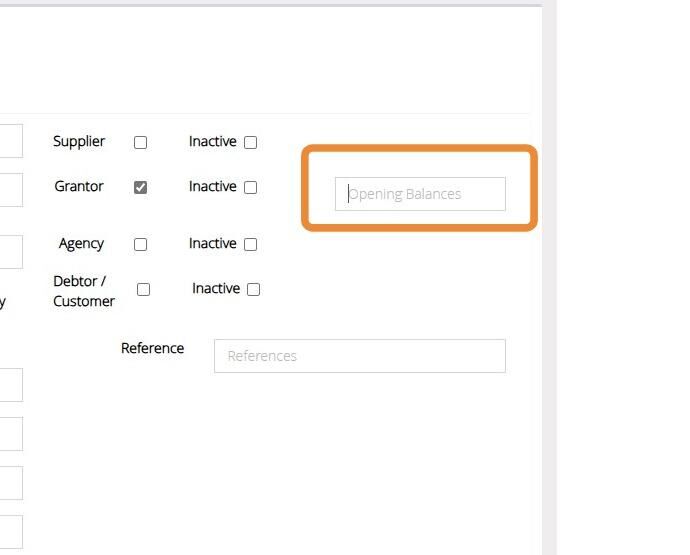
Task: Enable the Agency checkbox
Action: pyautogui.click(x=140, y=244)
